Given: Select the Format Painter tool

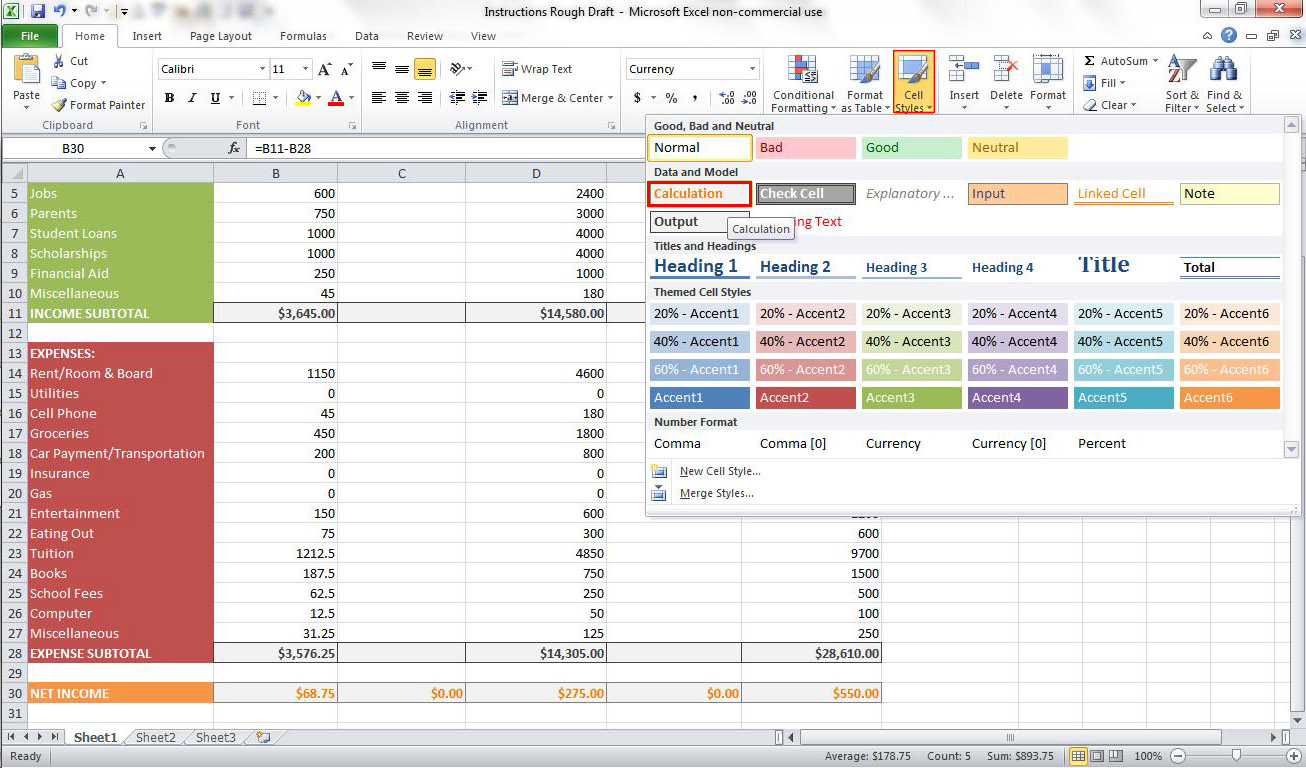Looking at the screenshot, I should (x=98, y=105).
